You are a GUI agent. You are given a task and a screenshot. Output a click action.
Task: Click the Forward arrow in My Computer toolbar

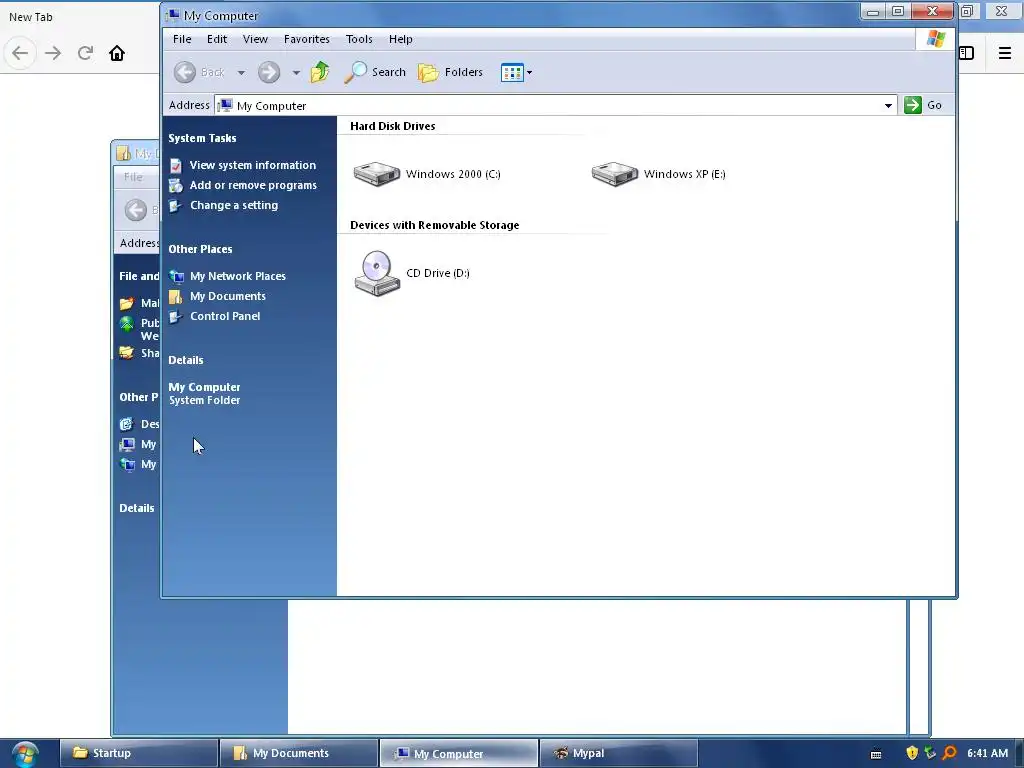tap(268, 72)
